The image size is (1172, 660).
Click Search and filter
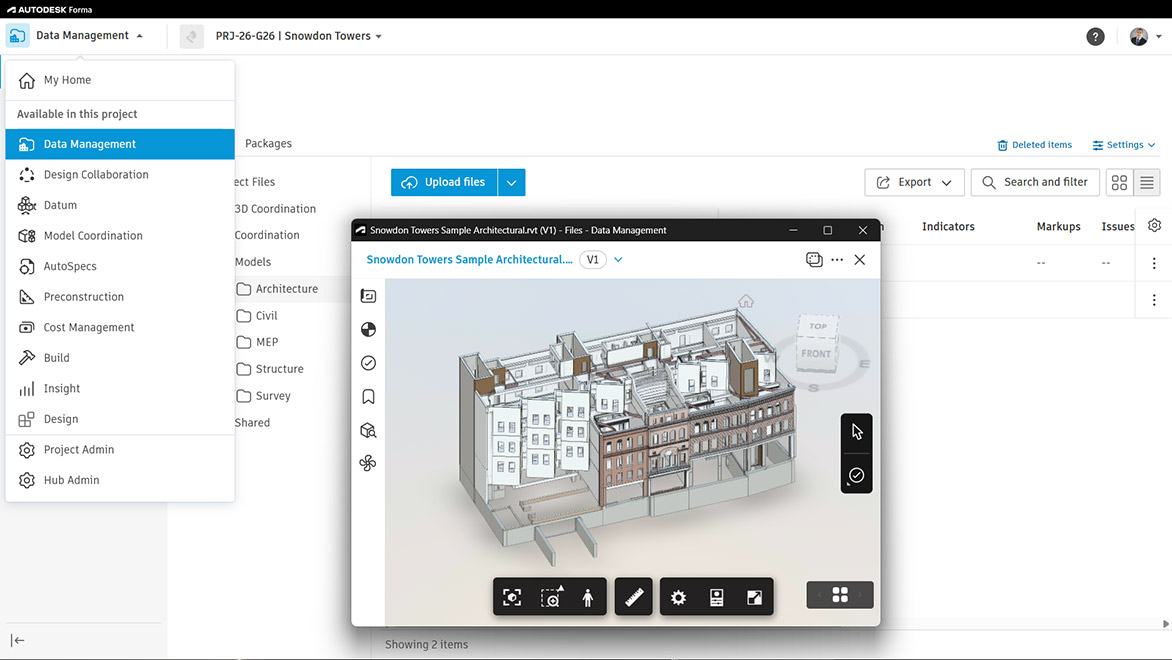[x=1034, y=182]
